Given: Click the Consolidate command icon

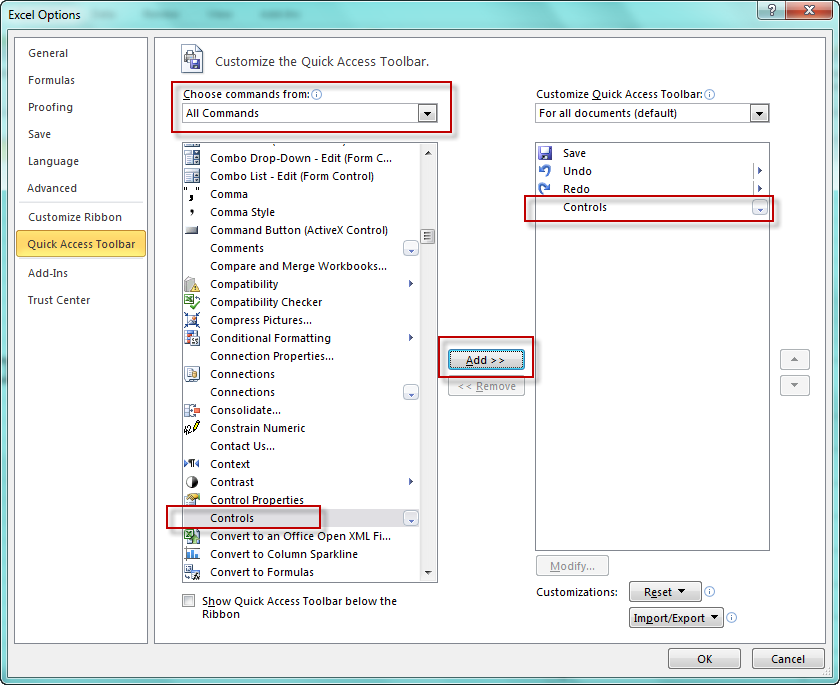Looking at the screenshot, I should point(192,410).
